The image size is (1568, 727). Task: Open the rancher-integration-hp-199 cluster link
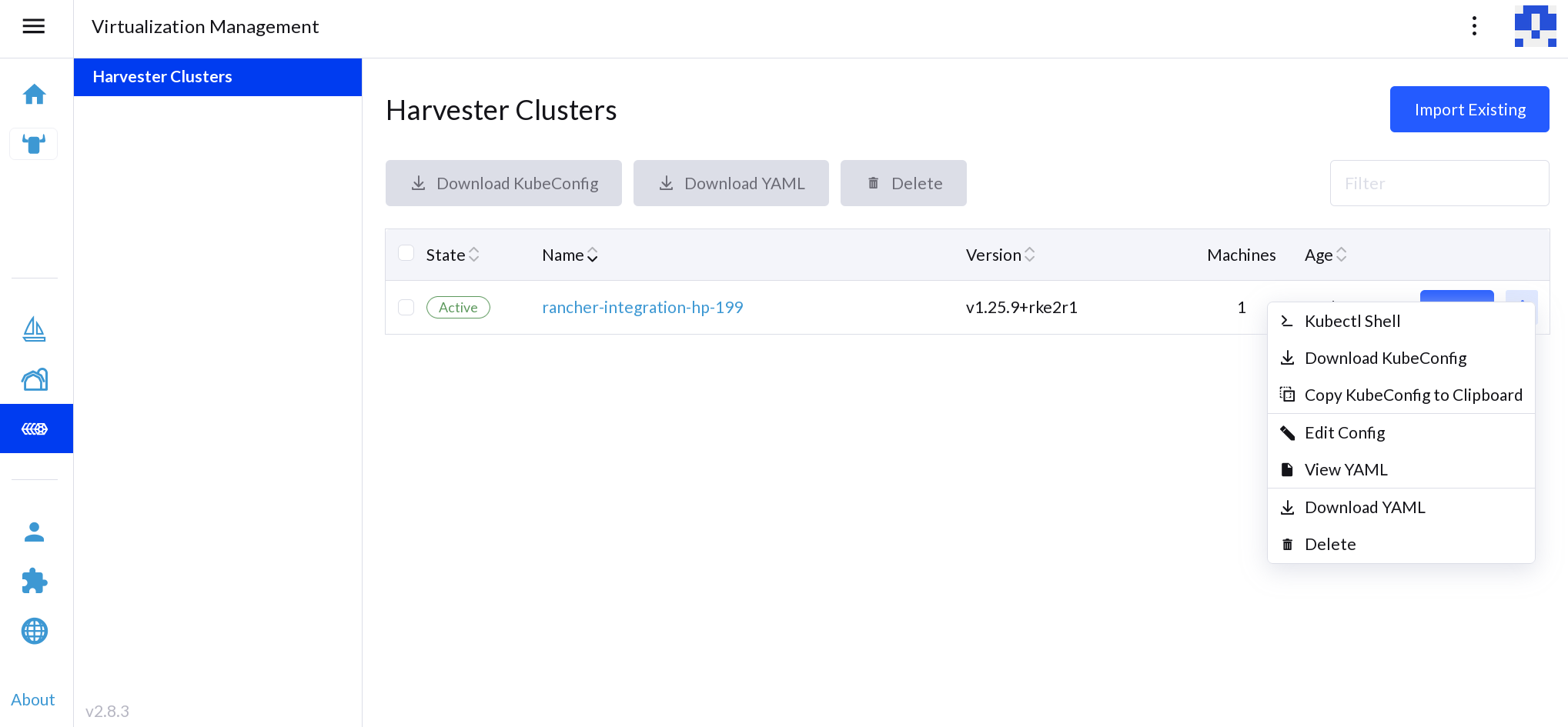pos(643,308)
